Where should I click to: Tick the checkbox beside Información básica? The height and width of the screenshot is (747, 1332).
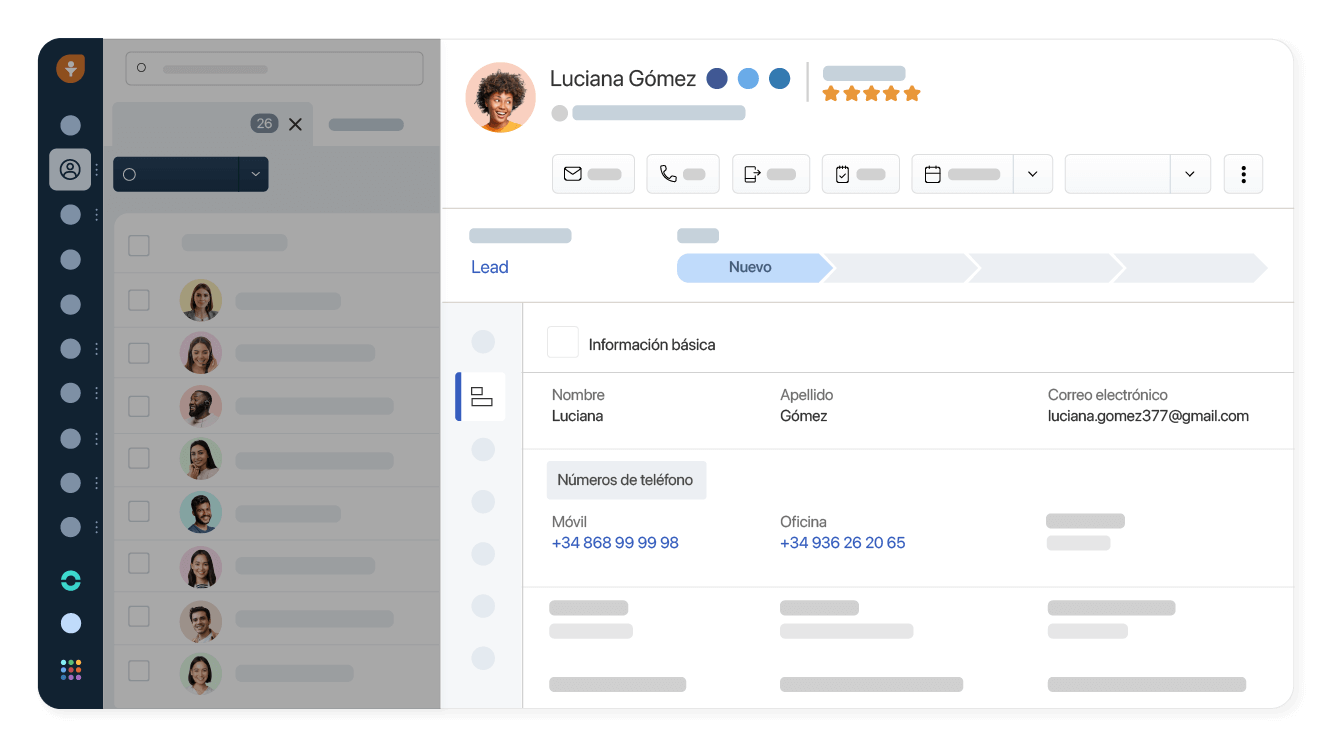click(x=562, y=342)
